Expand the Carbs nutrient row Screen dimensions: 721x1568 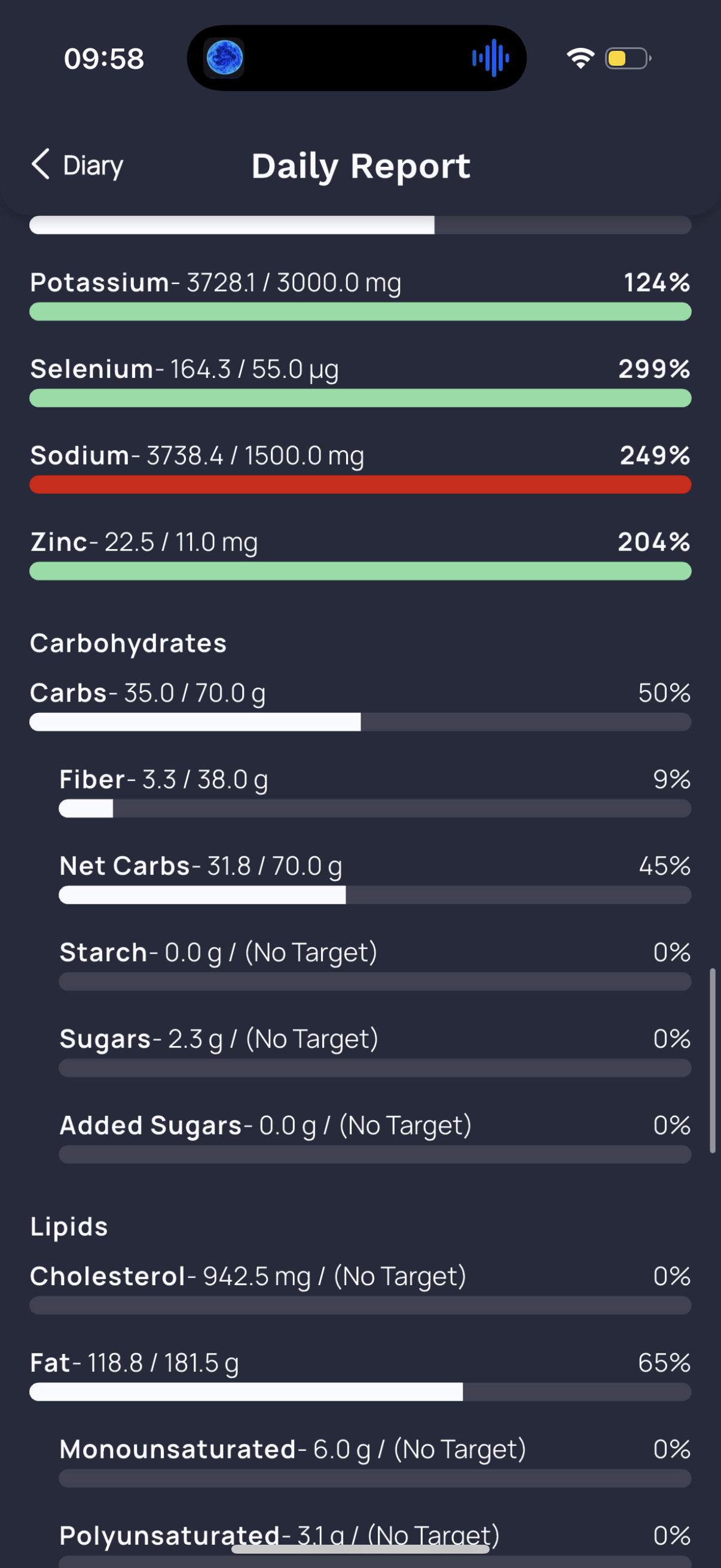(360, 706)
